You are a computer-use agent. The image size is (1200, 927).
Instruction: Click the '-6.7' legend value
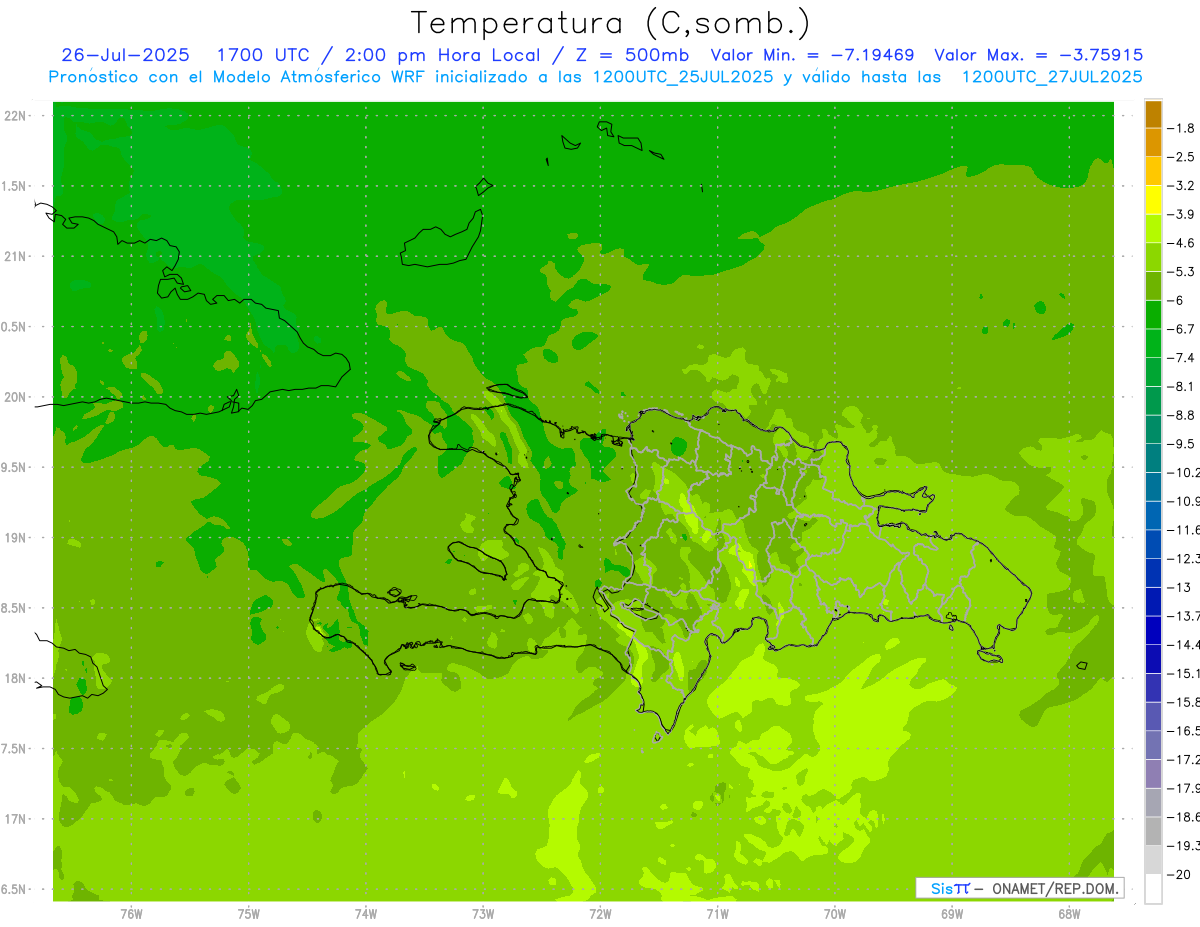click(x=1182, y=329)
